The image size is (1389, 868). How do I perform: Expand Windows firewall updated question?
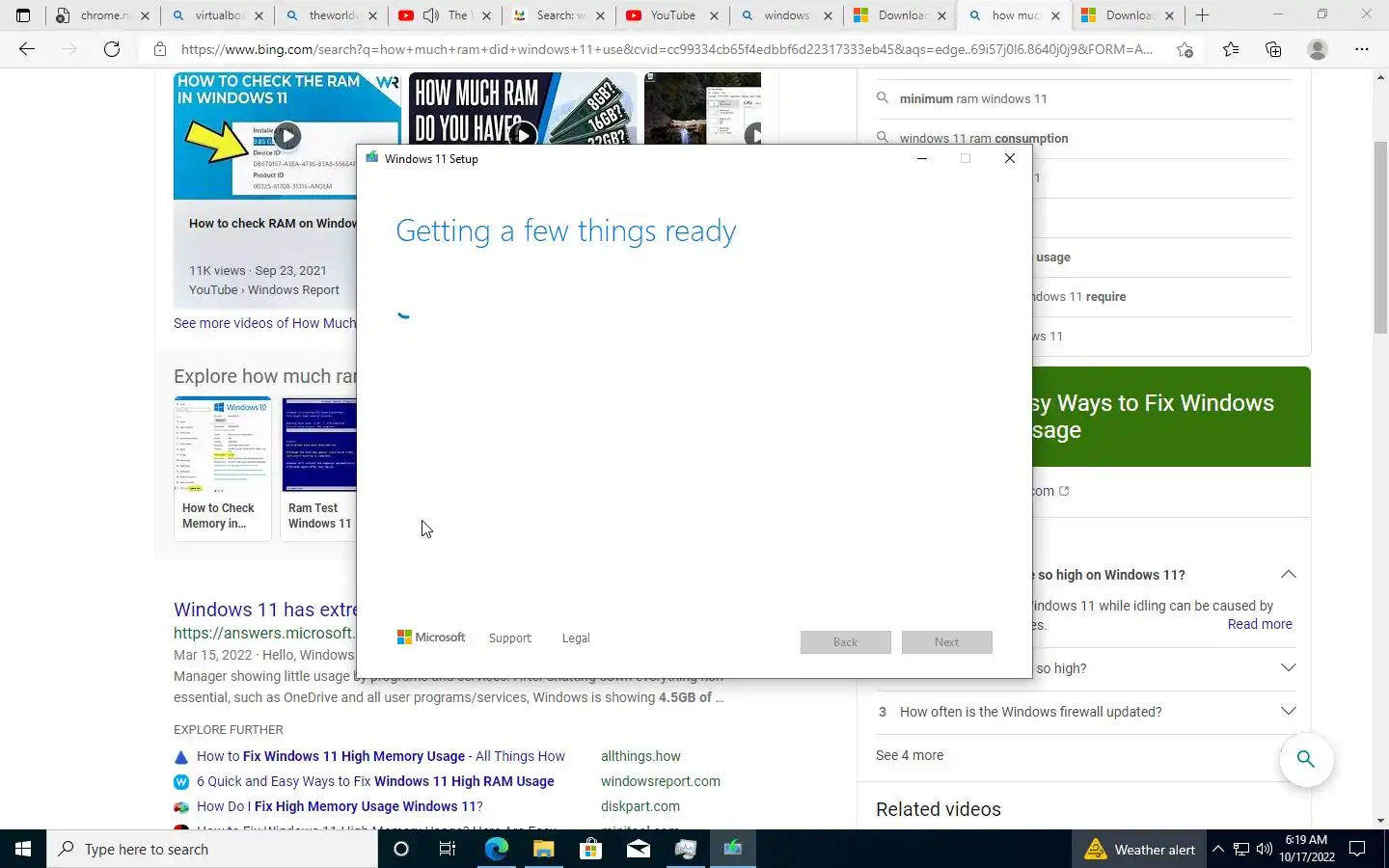pos(1288,711)
